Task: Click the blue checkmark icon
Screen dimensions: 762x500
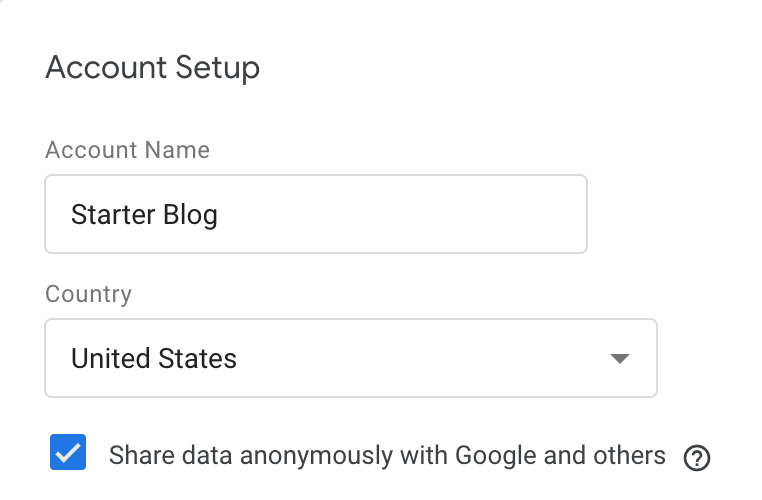Action: pyautogui.click(x=68, y=452)
